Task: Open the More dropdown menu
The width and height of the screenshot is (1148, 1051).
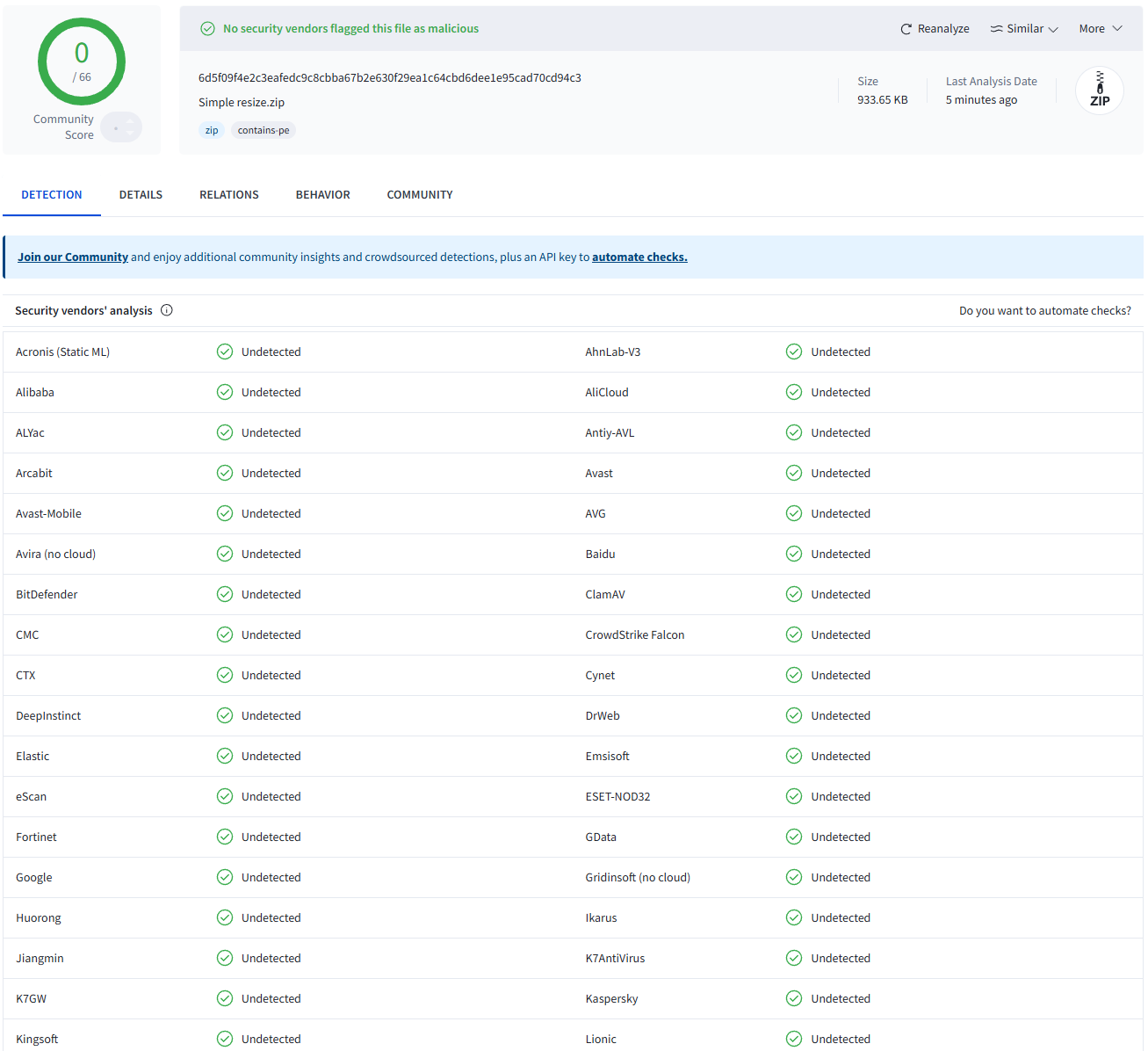Action: tap(1101, 29)
